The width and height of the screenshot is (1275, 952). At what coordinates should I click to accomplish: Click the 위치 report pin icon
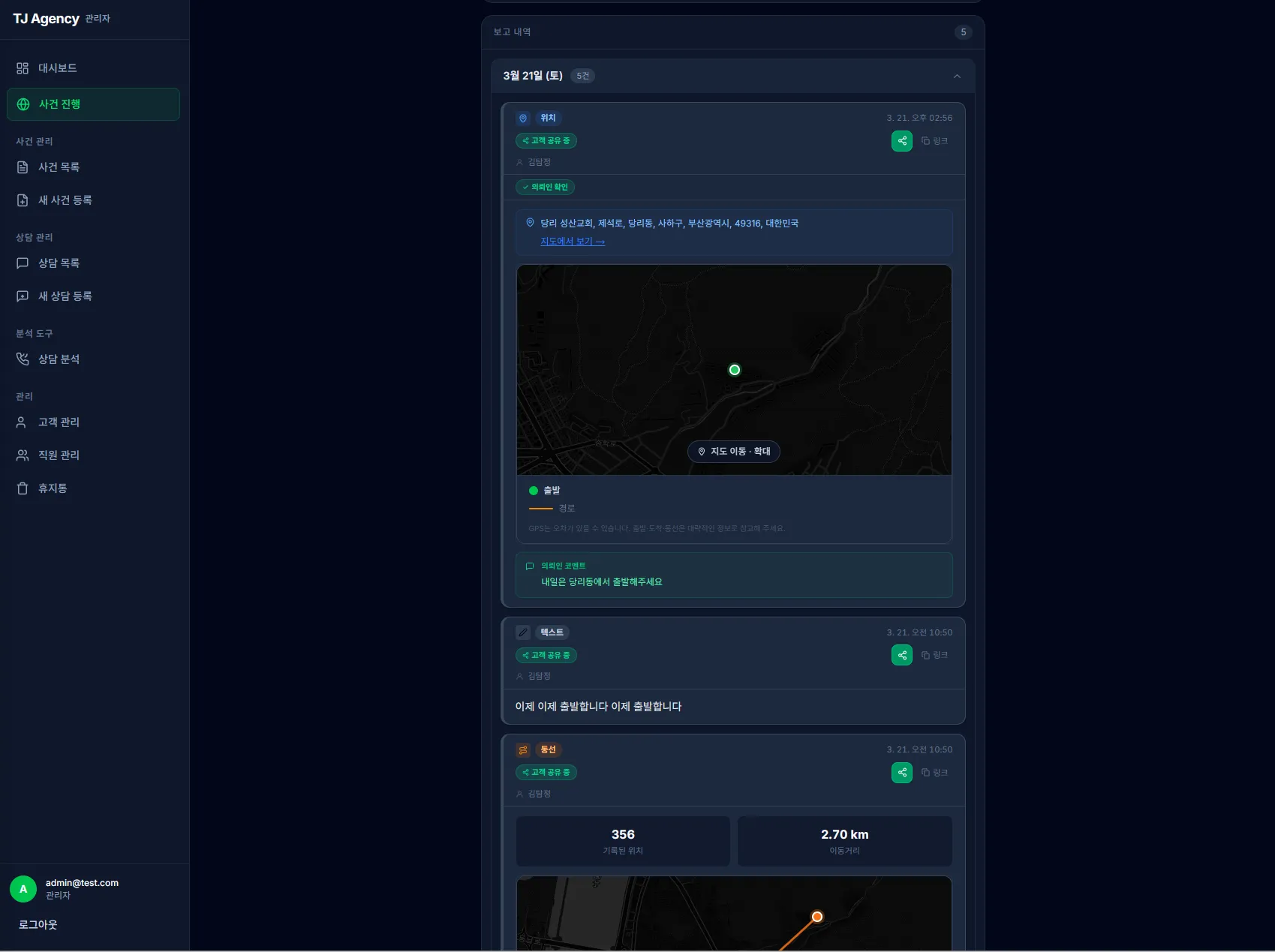tap(523, 119)
